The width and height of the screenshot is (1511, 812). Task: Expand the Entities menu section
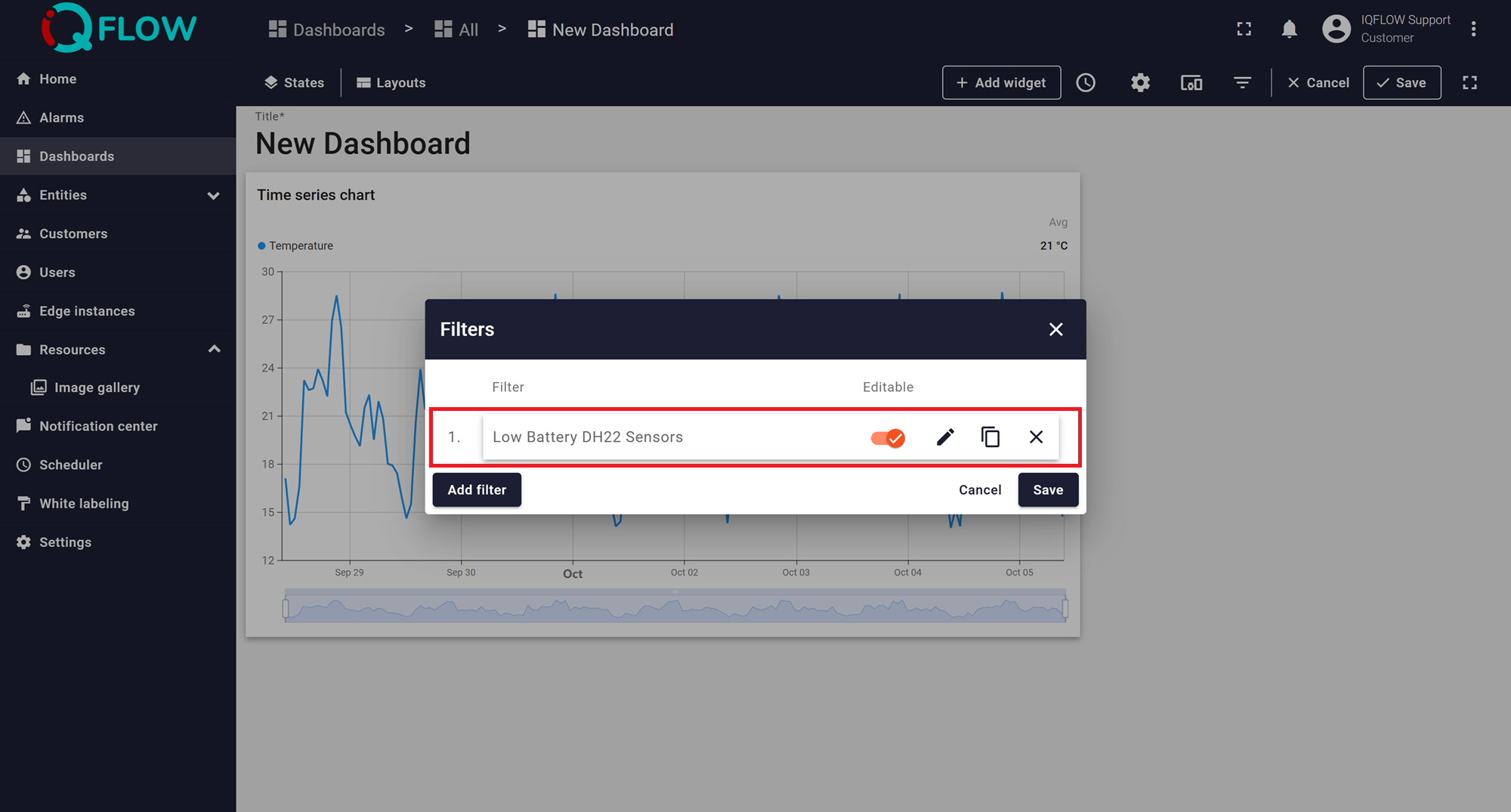coord(214,196)
